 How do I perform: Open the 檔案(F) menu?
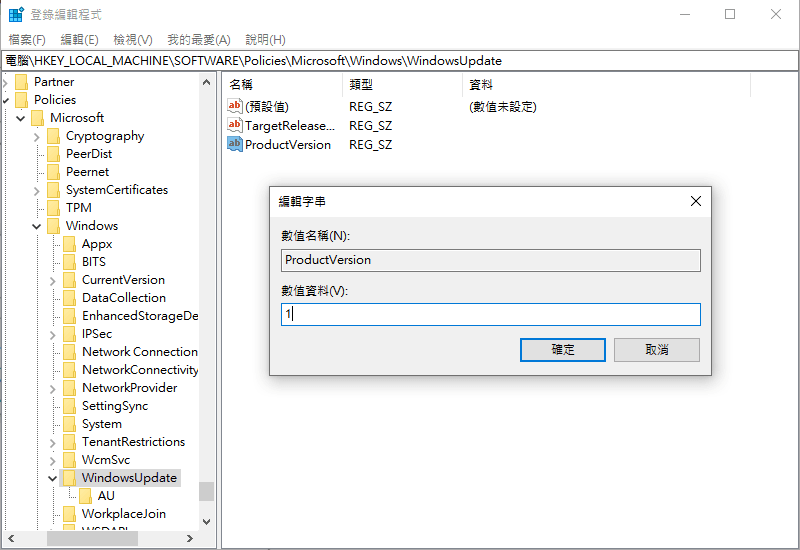coord(27,40)
